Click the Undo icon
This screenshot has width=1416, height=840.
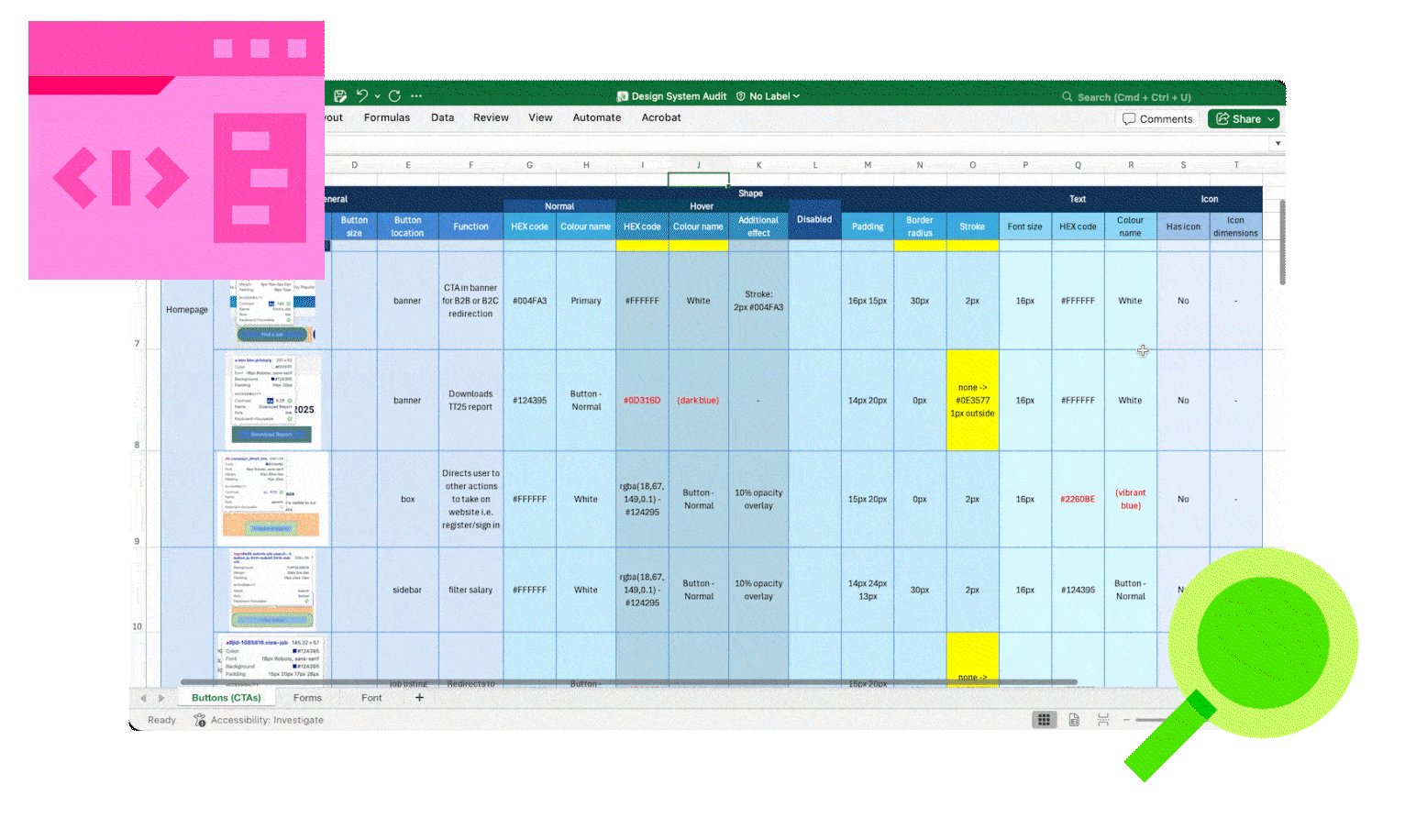[x=361, y=95]
